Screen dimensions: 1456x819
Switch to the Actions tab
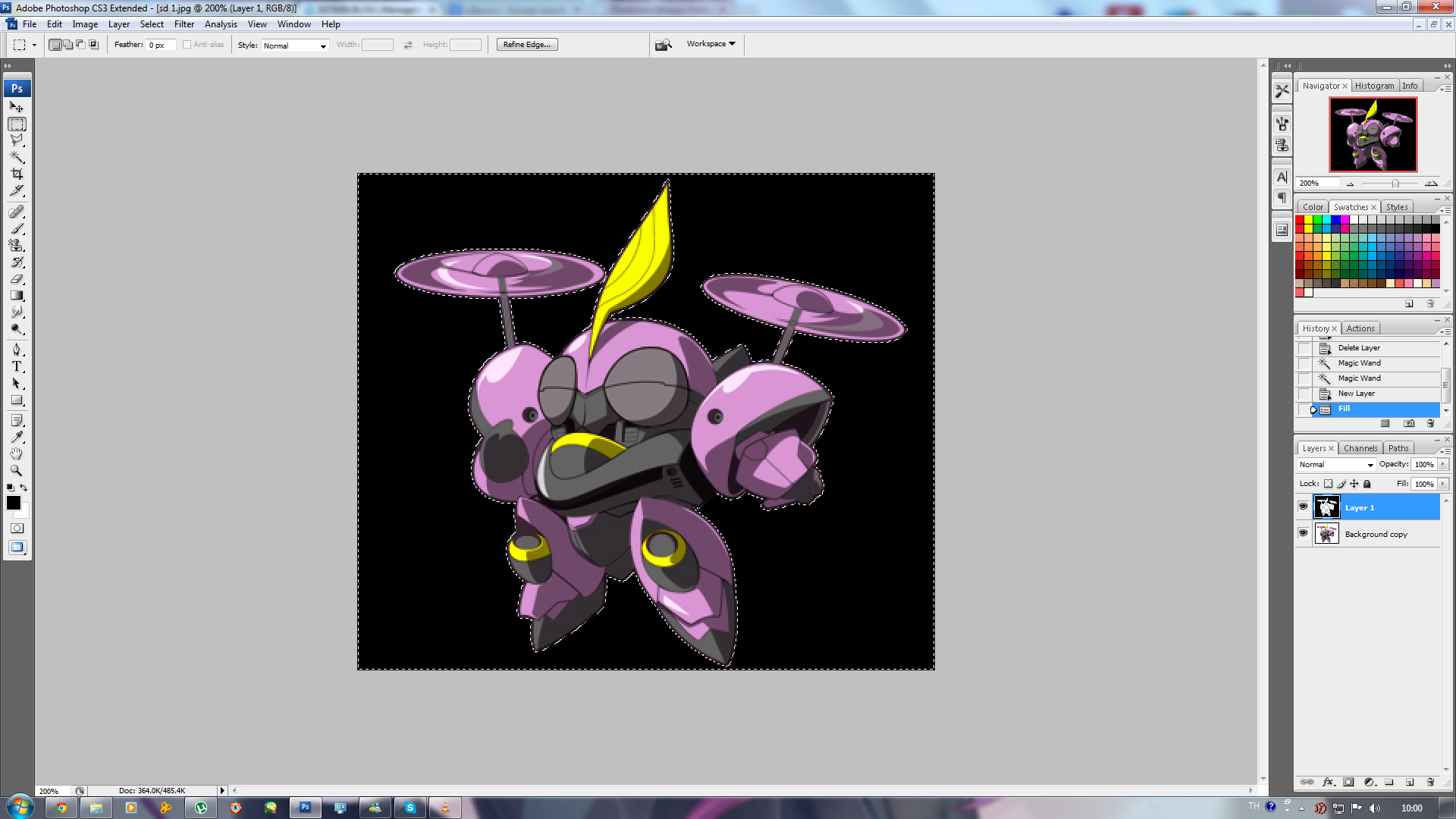[1360, 328]
